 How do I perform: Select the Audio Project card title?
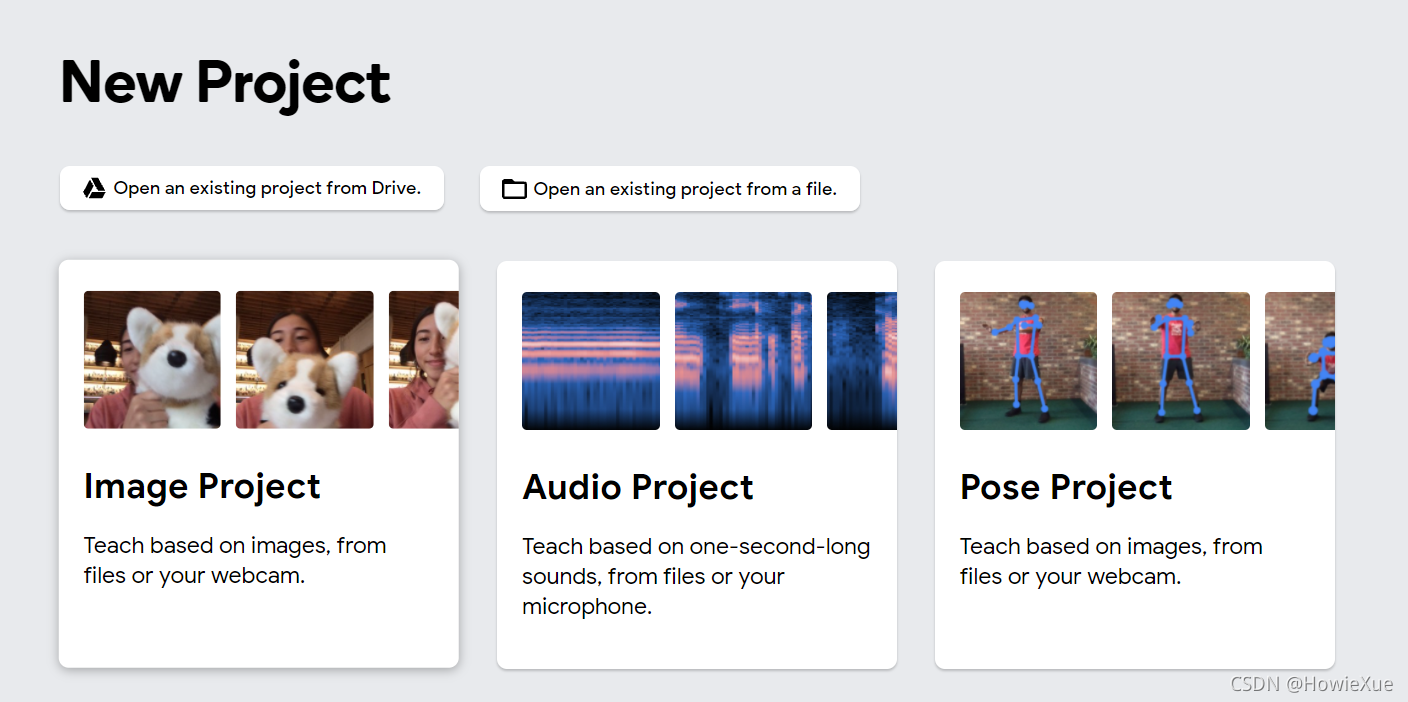[638, 487]
